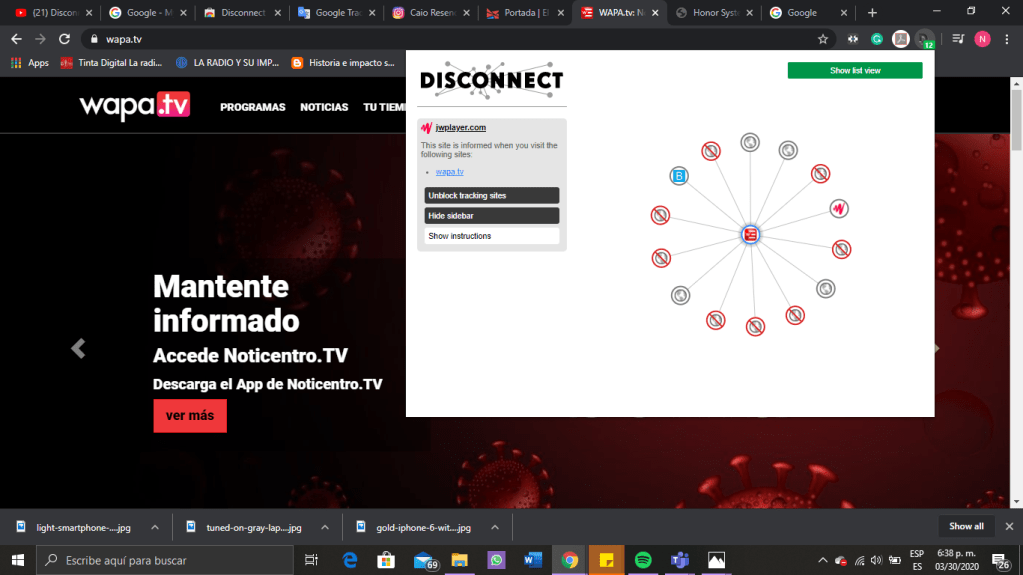The width and height of the screenshot is (1023, 575).
Task: Open the wapa.tv link in sidebar
Action: [449, 172]
